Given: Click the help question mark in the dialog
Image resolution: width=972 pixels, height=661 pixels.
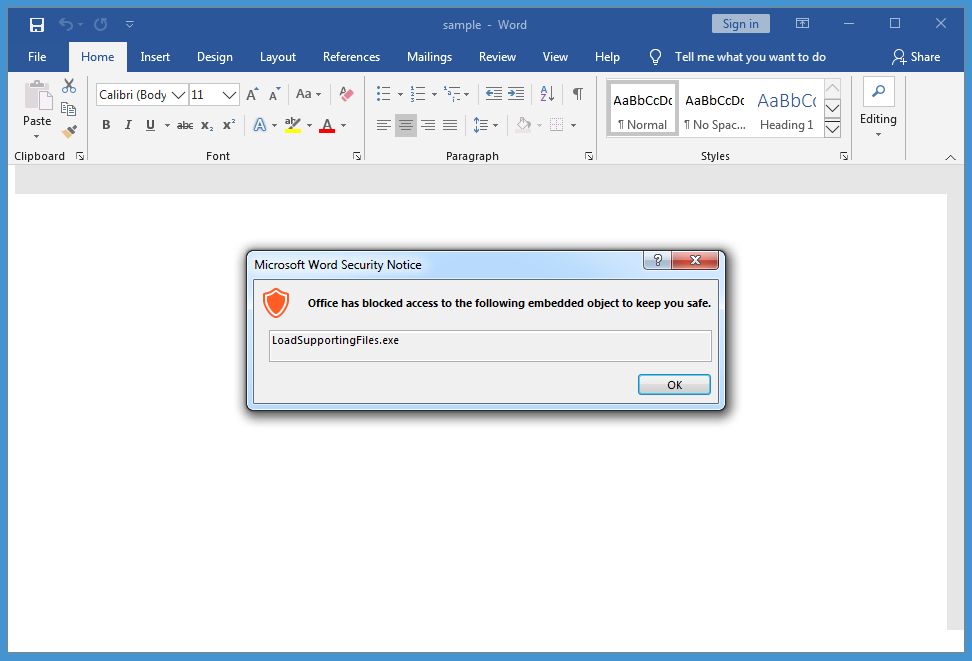Looking at the screenshot, I should point(657,260).
